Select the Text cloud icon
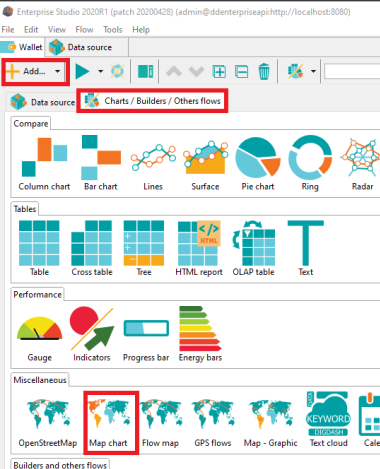The height and width of the screenshot is (469, 380). (329, 414)
